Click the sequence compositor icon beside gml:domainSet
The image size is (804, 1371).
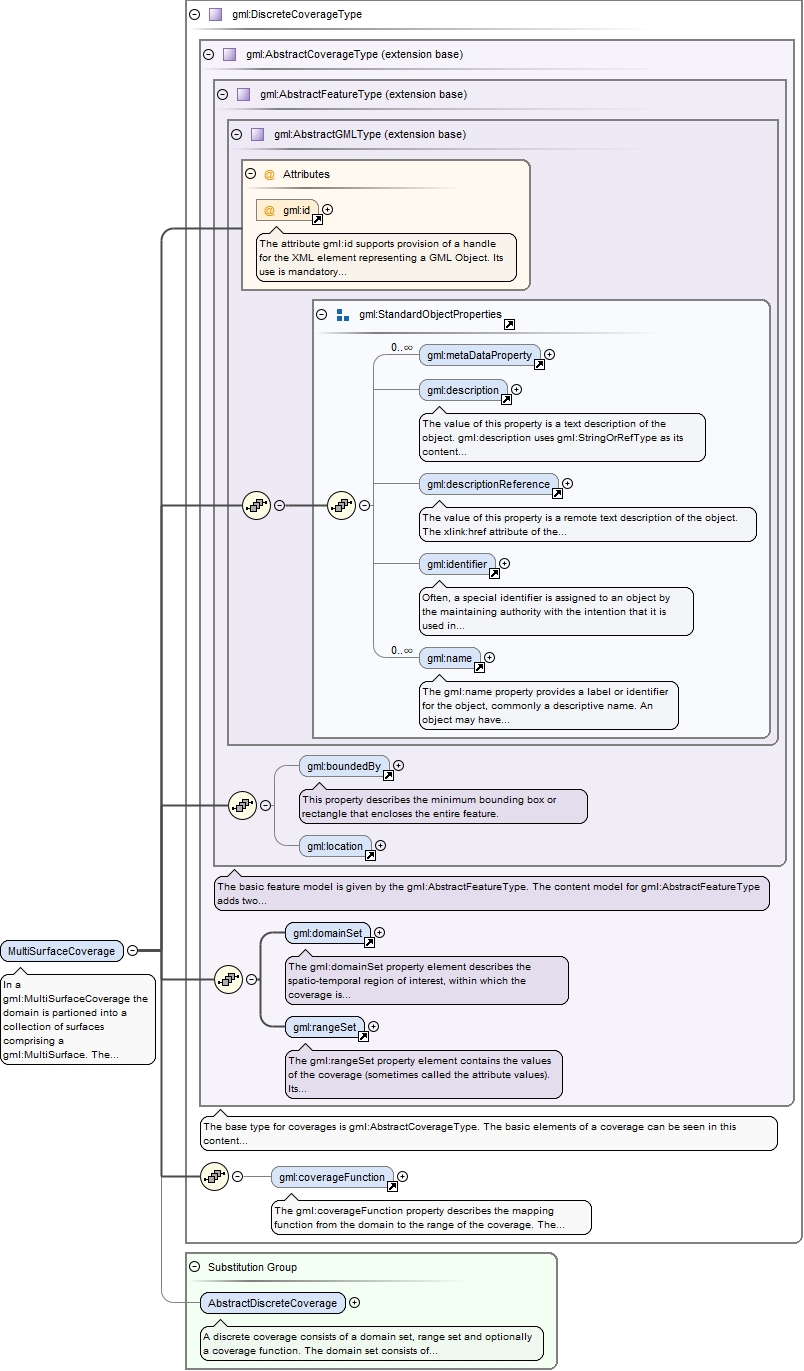pos(229,980)
